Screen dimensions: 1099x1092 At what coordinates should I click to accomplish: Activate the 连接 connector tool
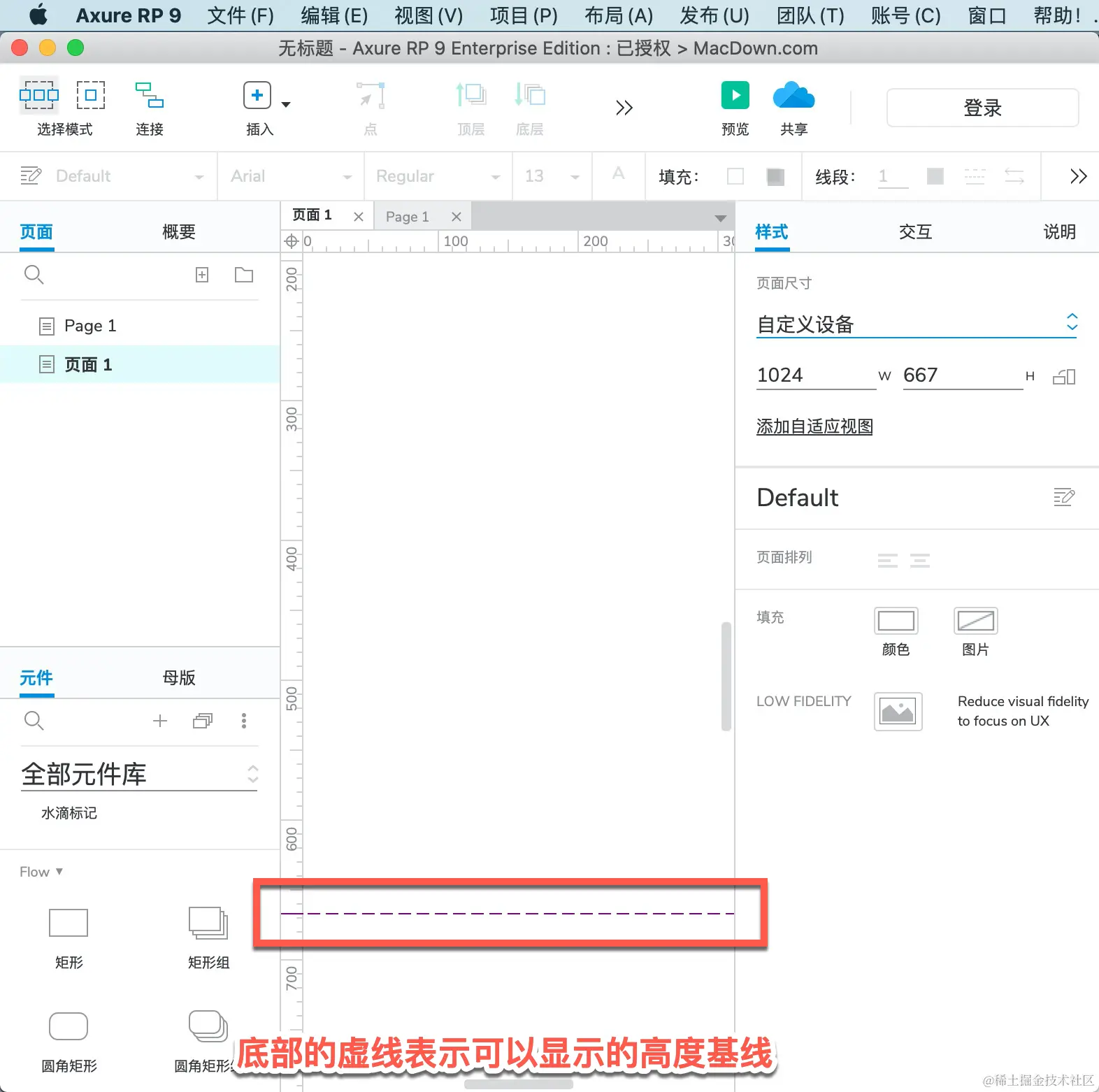pyautogui.click(x=149, y=95)
